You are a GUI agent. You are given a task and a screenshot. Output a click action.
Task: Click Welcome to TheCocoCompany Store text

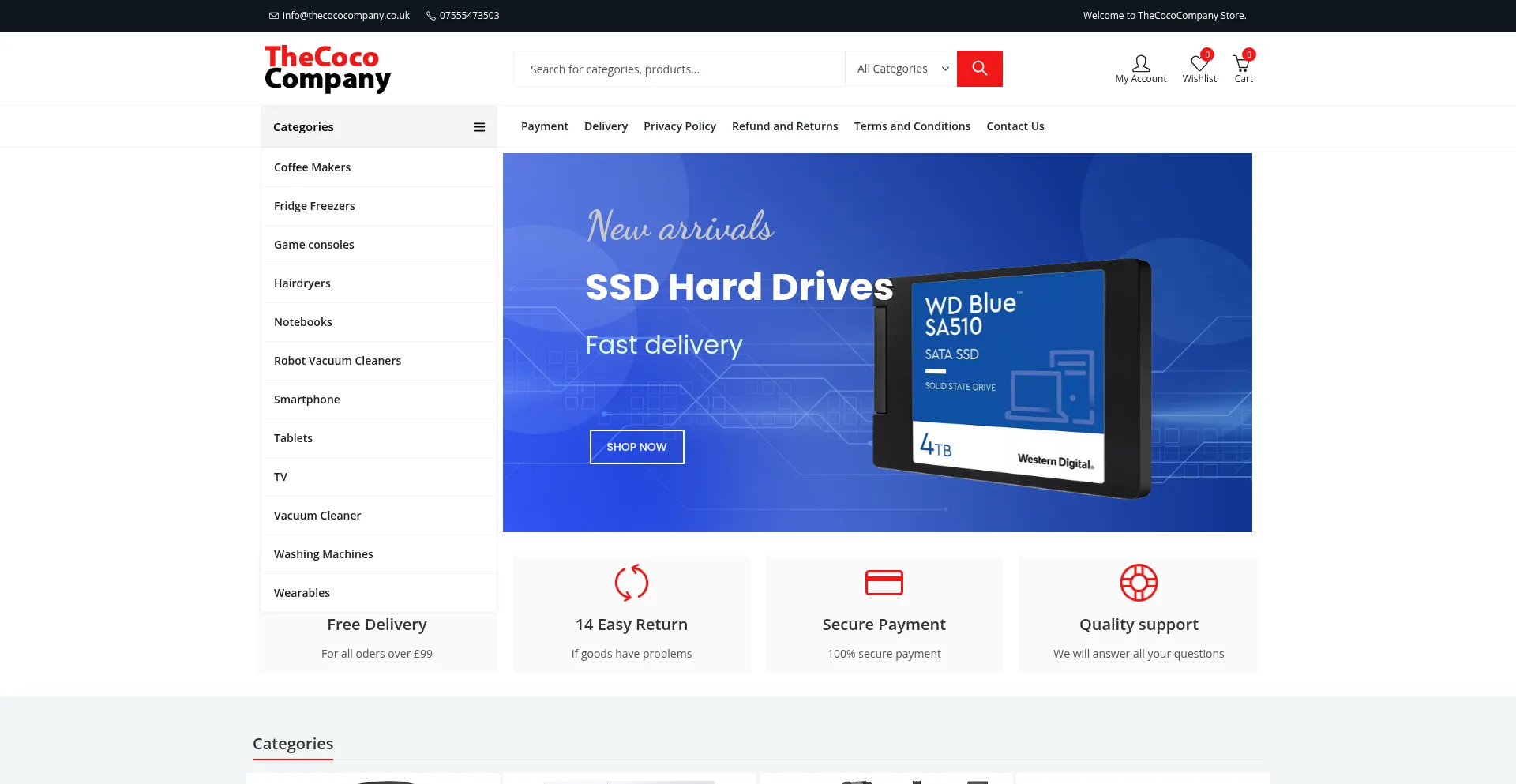coord(1165,16)
